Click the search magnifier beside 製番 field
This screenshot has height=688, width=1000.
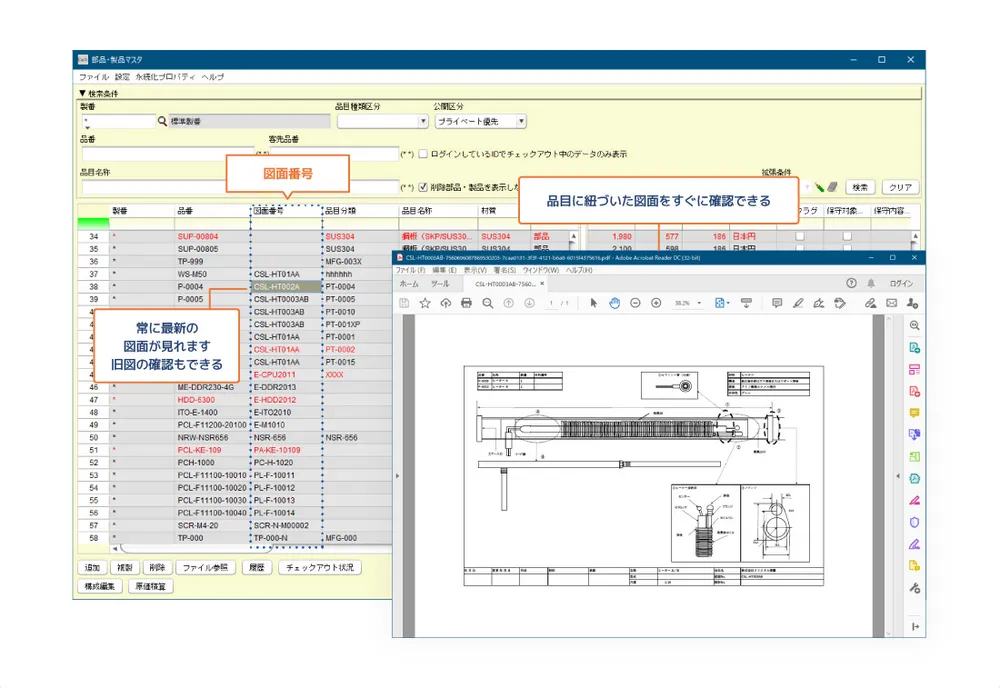coord(162,121)
